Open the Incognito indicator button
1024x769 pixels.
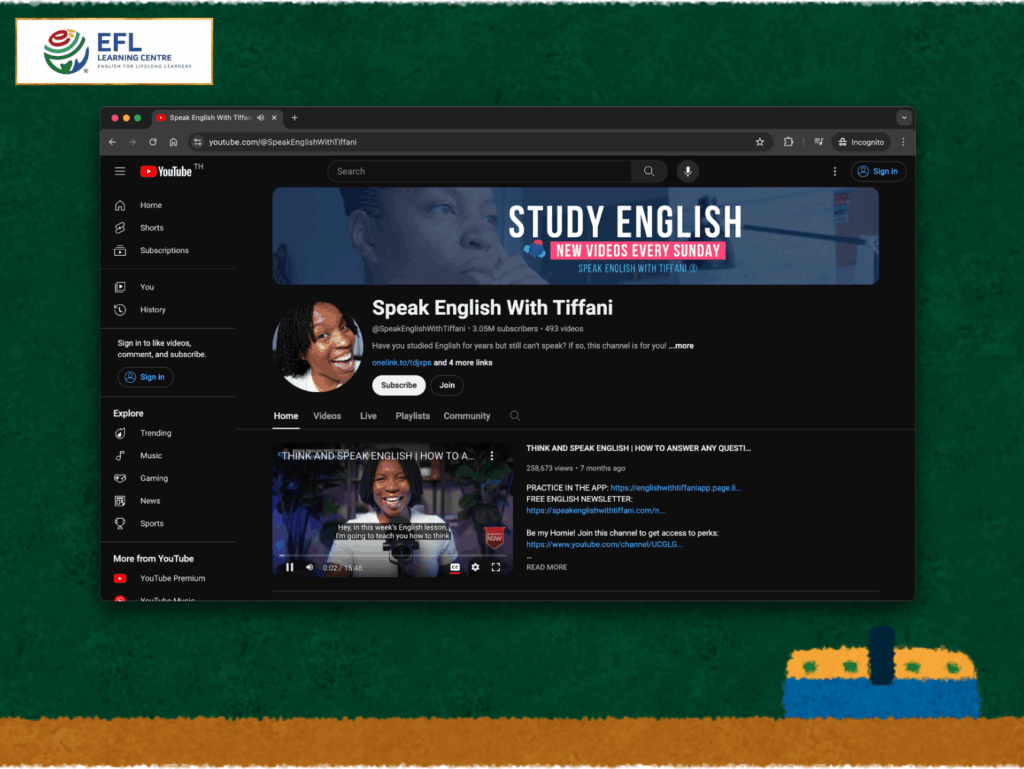tap(861, 142)
